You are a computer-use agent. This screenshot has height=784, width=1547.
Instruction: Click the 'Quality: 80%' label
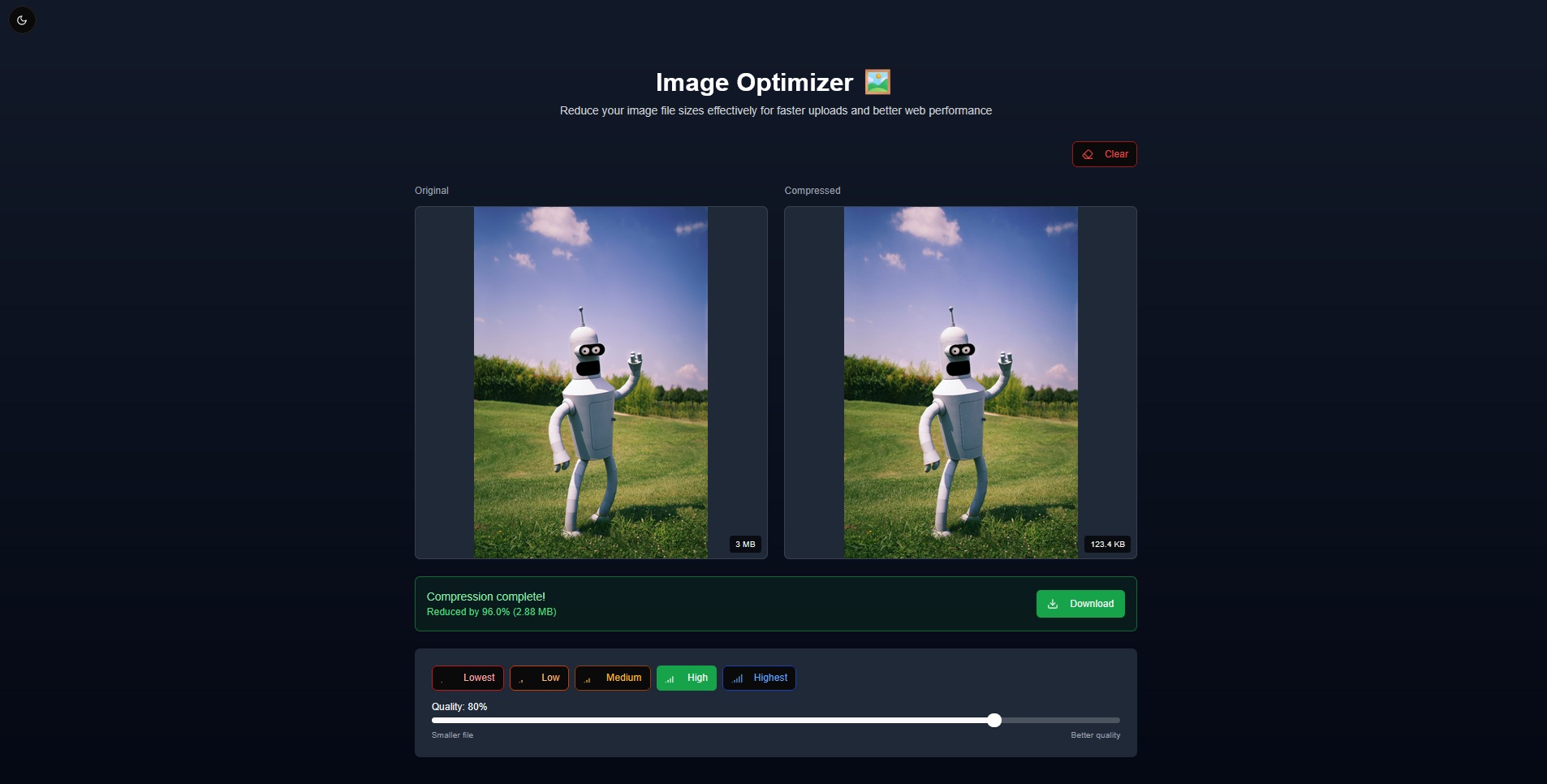[459, 707]
